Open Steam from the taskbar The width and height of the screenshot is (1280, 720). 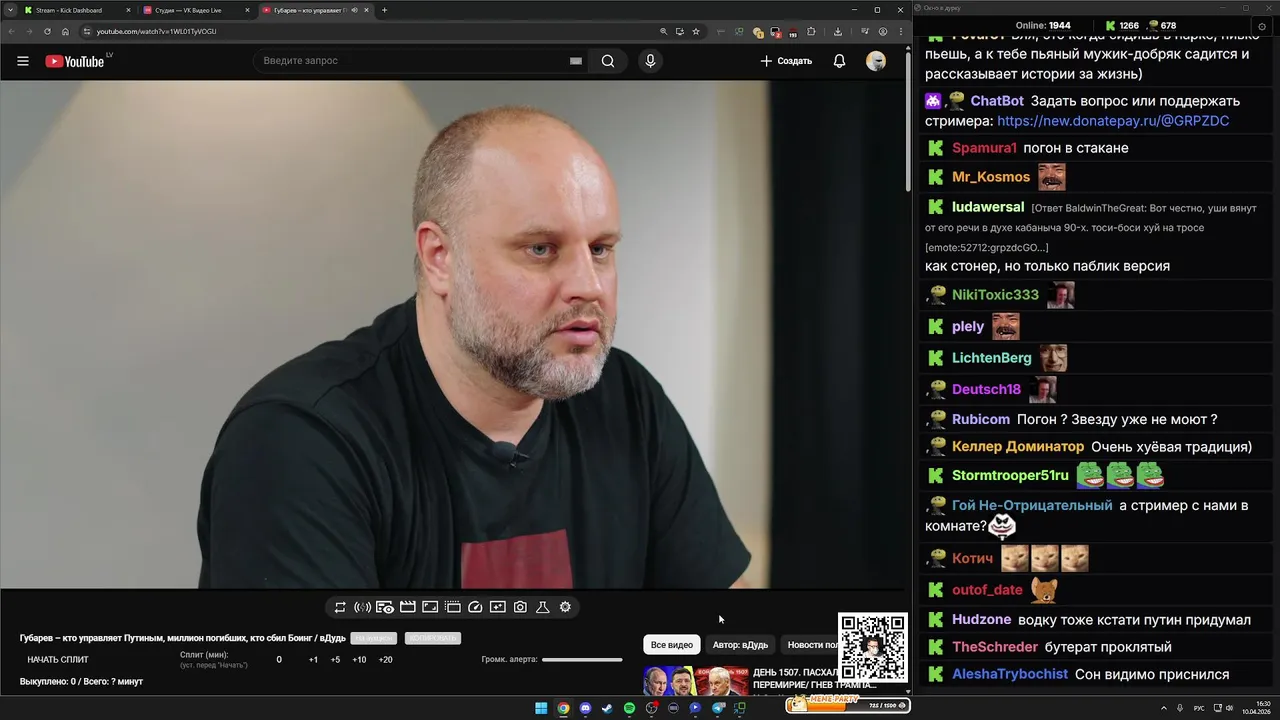pos(607,708)
